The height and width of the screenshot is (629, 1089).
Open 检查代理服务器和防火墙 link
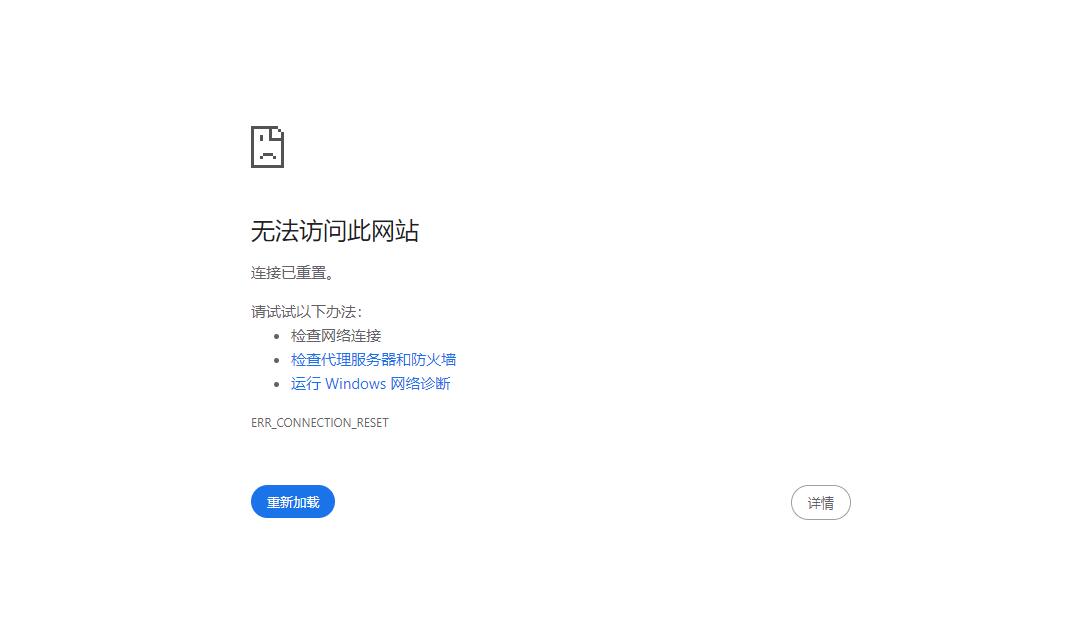pyautogui.click(x=373, y=360)
